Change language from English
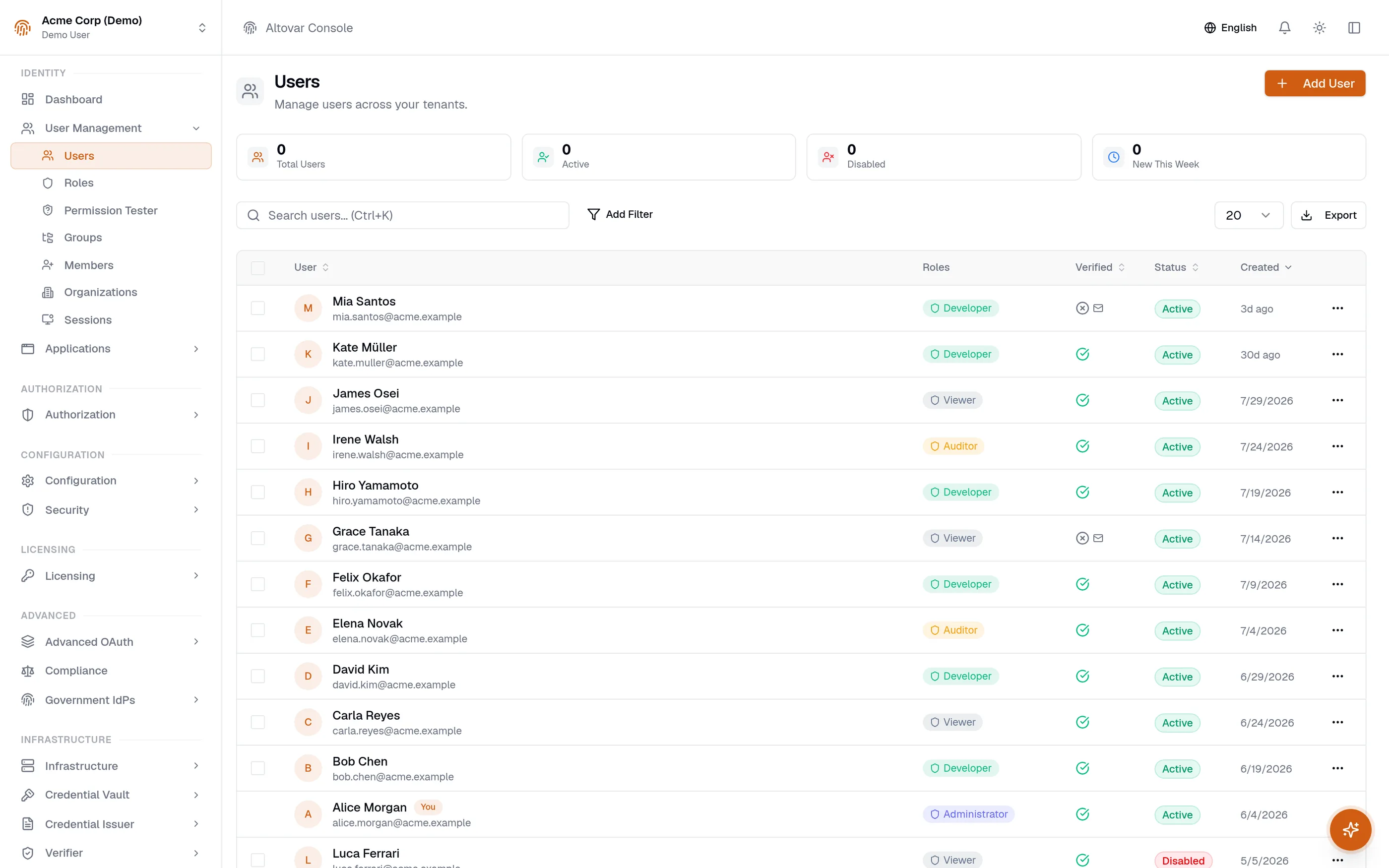Image resolution: width=1389 pixels, height=868 pixels. click(x=1230, y=28)
